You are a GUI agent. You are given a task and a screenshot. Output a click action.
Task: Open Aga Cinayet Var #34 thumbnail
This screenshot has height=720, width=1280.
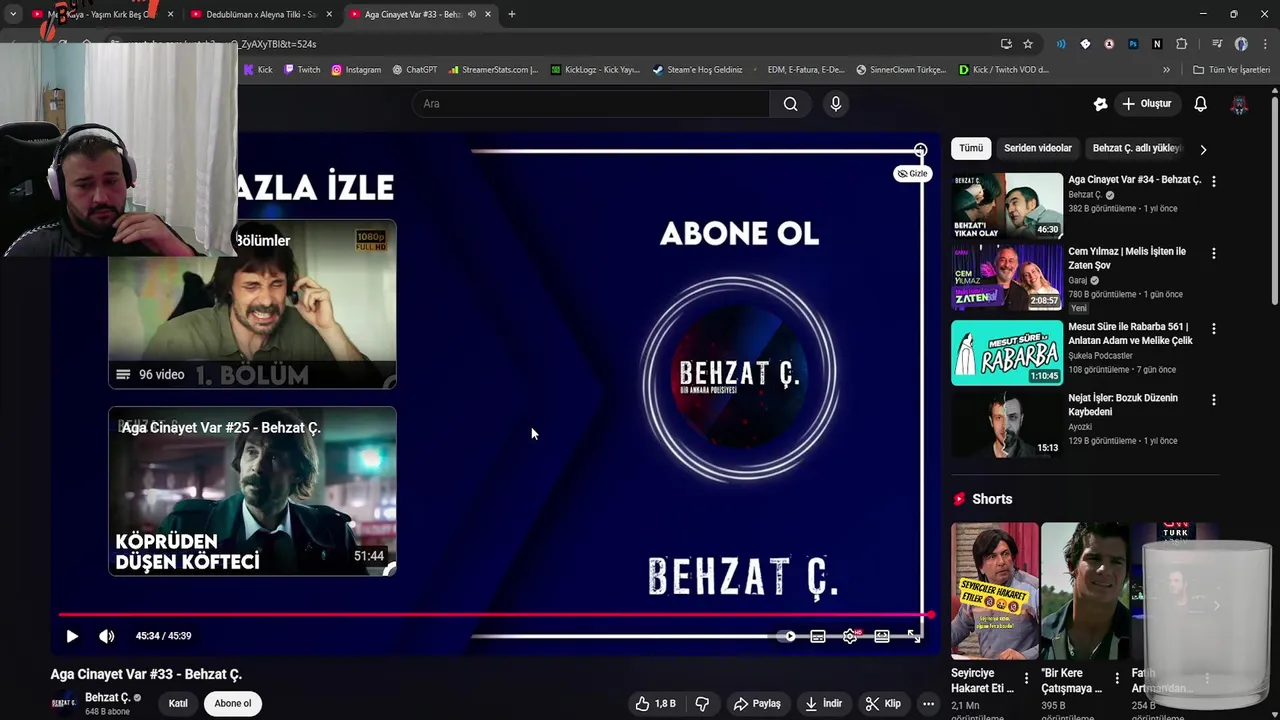(x=1007, y=206)
